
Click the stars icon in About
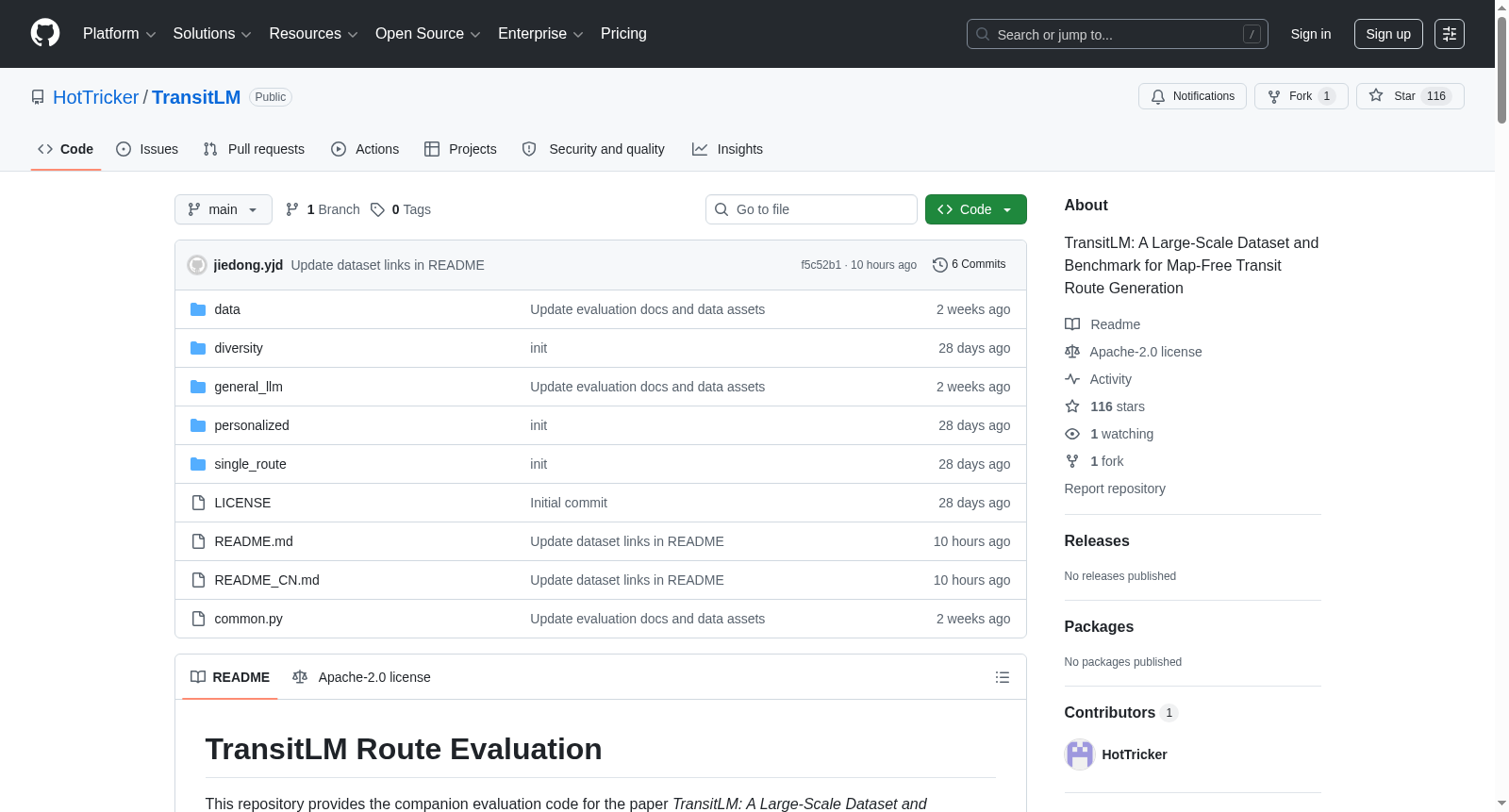(1072, 406)
